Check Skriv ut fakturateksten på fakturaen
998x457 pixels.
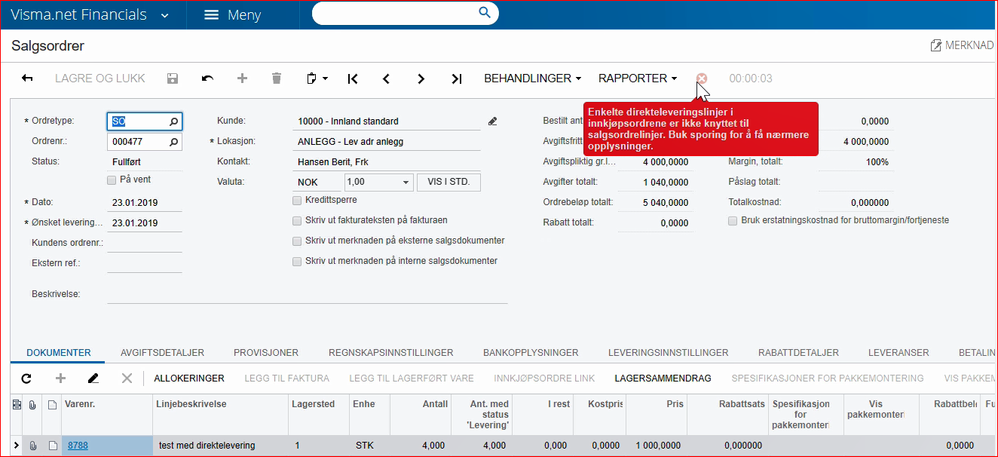coord(297,220)
